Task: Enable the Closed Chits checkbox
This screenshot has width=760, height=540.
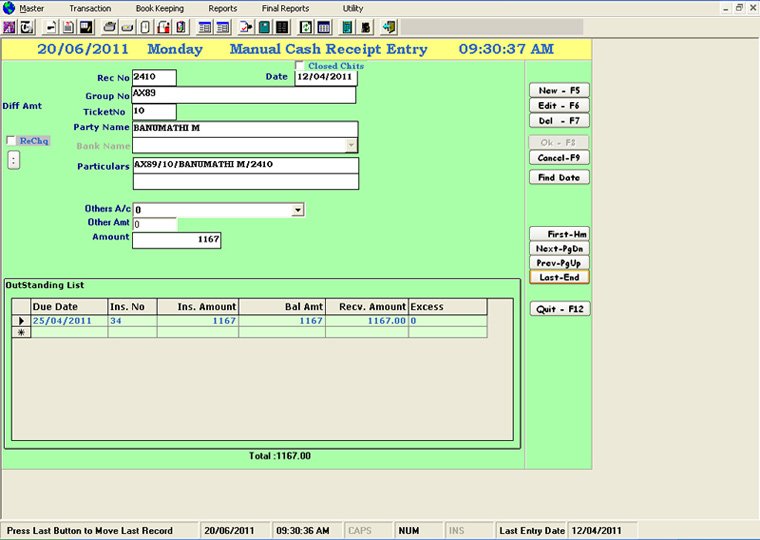Action: click(300, 66)
